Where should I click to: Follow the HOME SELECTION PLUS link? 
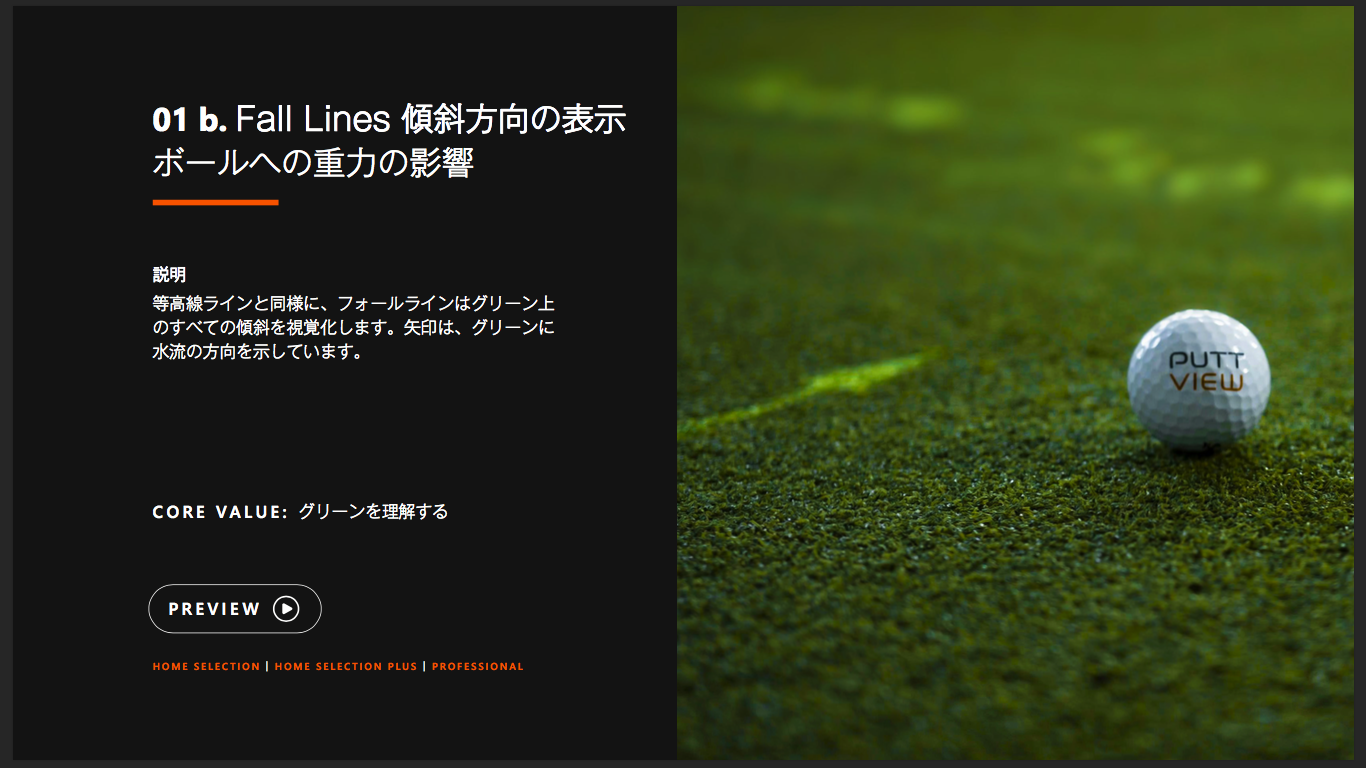pyautogui.click(x=346, y=667)
